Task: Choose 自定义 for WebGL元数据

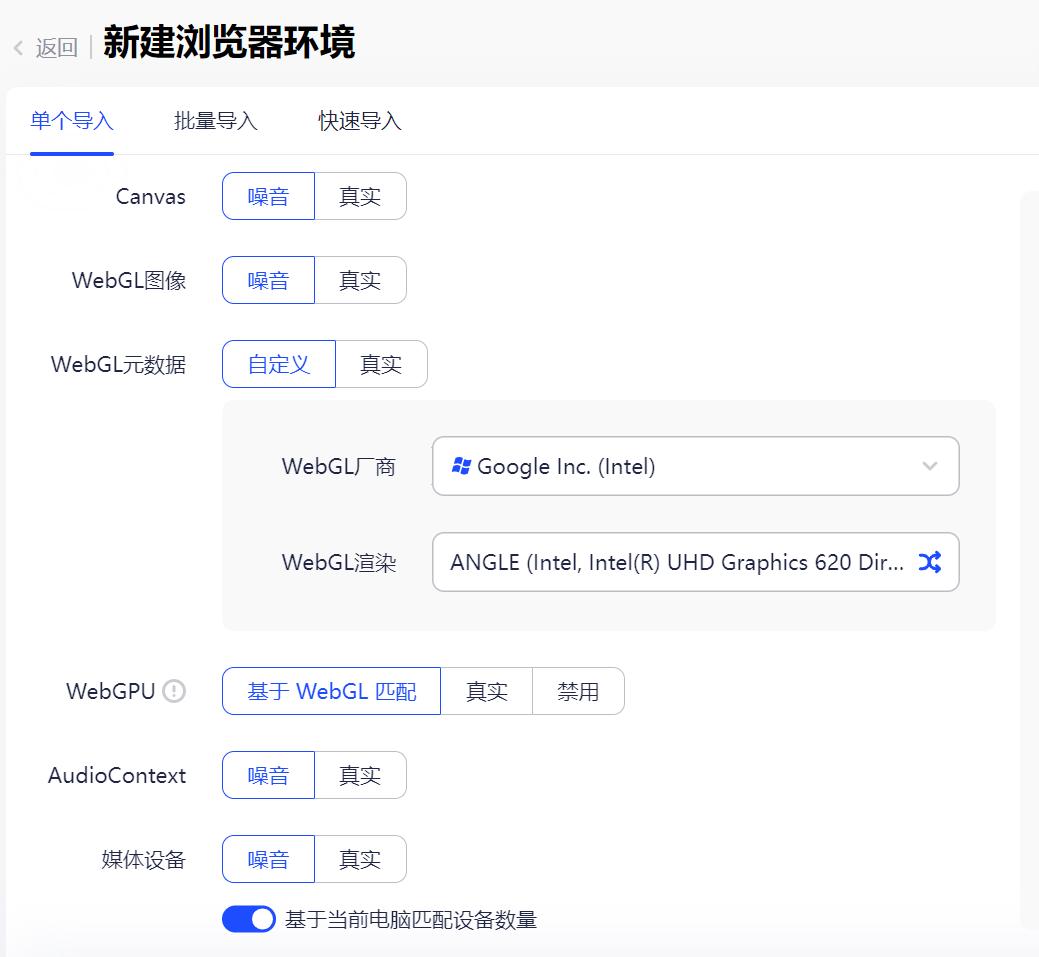Action: coord(278,364)
